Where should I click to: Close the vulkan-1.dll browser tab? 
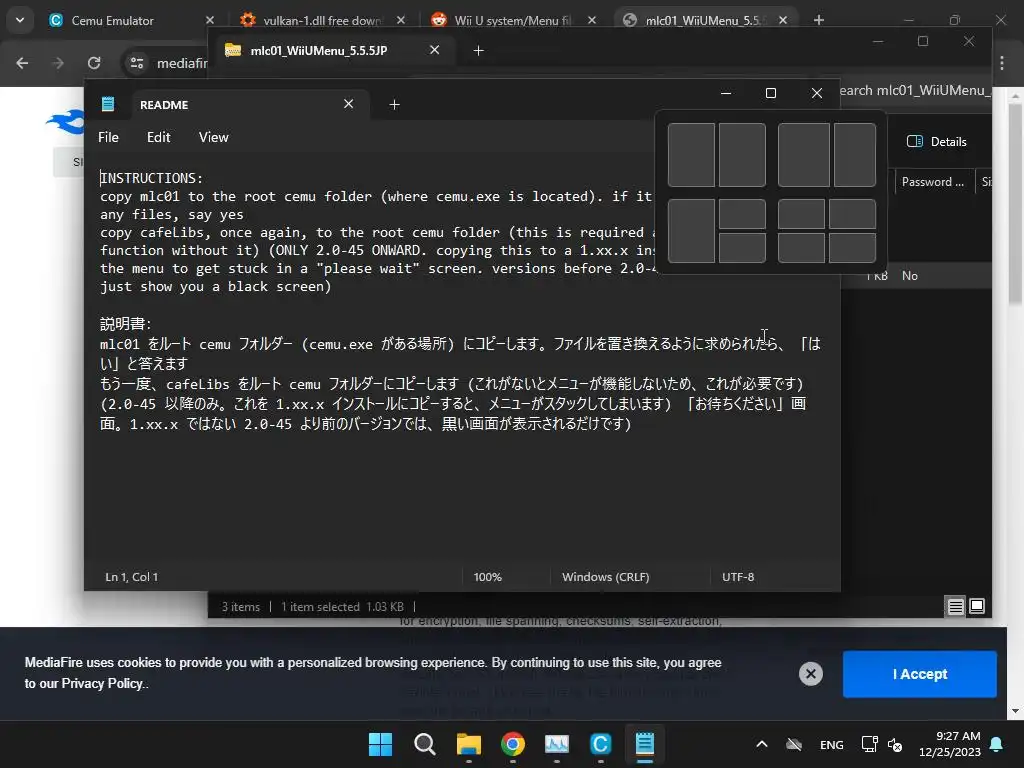[x=401, y=20]
